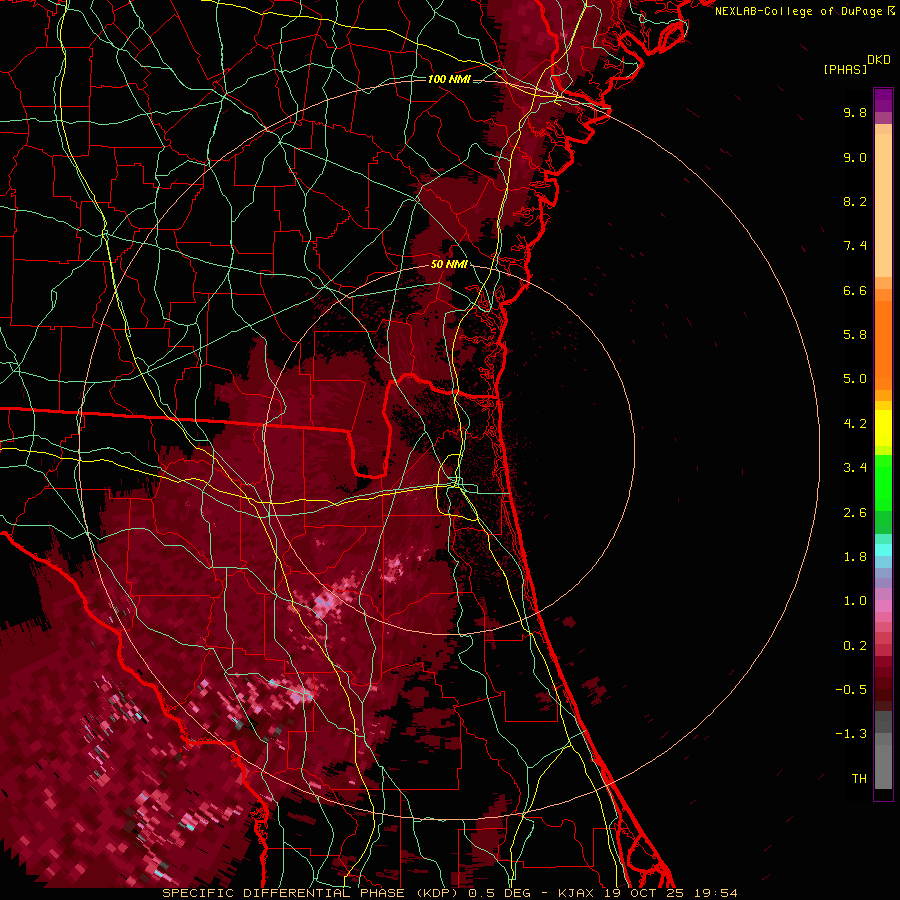The image size is (900, 900).
Task: Click the "DKD" legend label
Action: [879, 60]
